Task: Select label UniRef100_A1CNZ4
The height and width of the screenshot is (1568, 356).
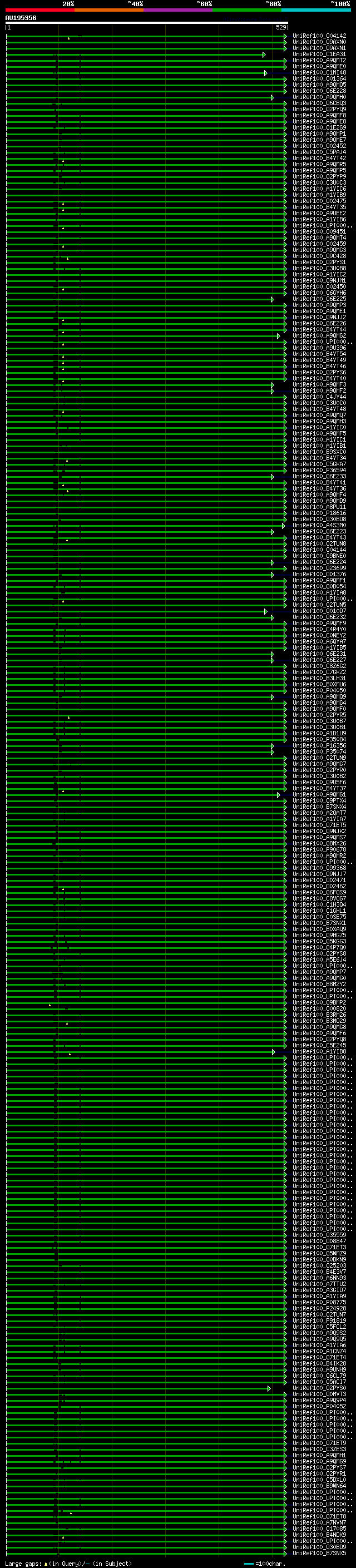Action: point(319,1351)
